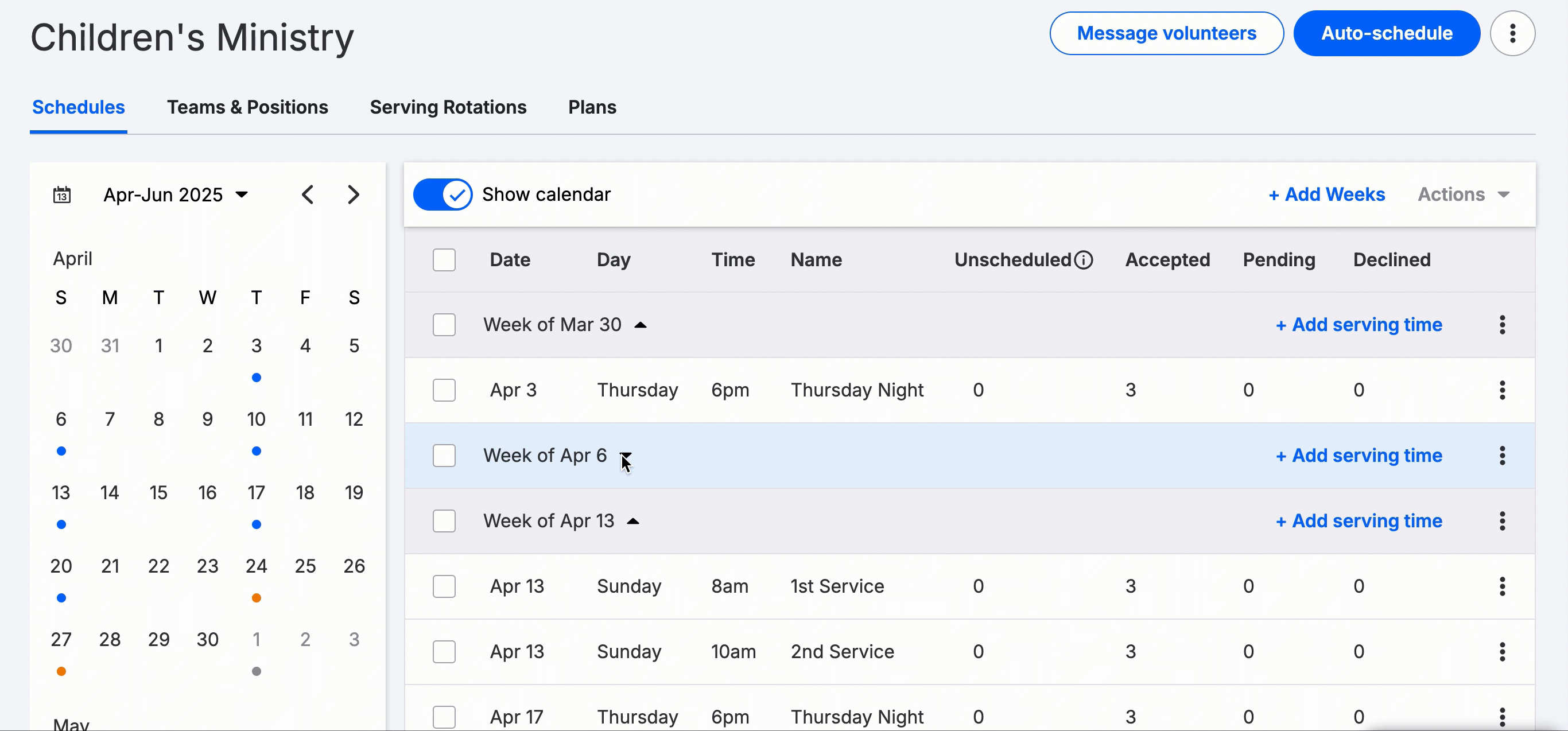
Task: Check the checkbox on the Apr 13 2nd Service row
Action: click(x=444, y=651)
